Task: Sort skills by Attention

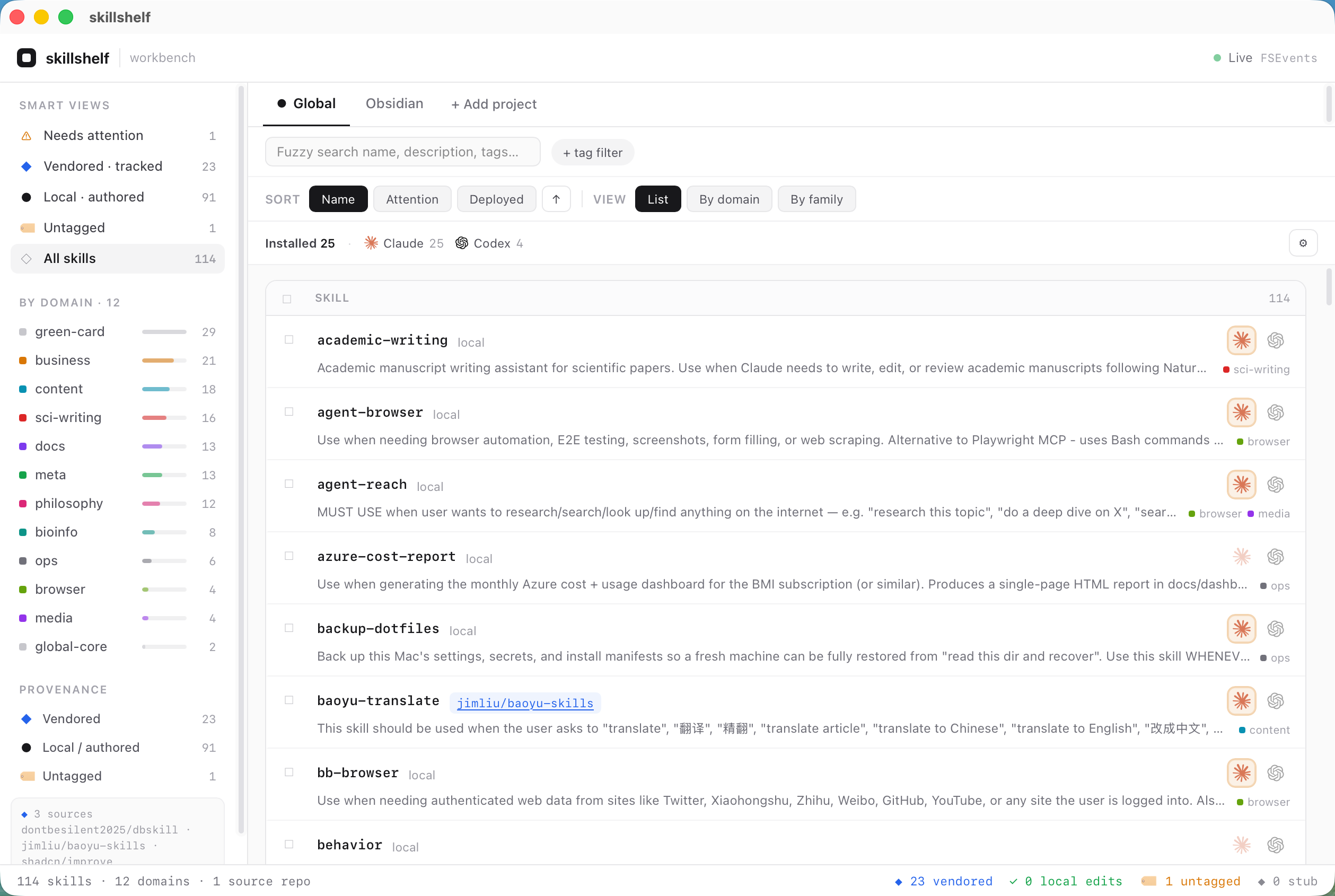Action: pos(412,199)
